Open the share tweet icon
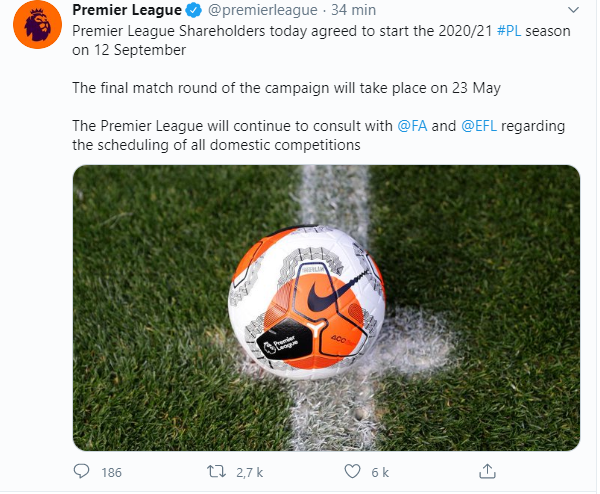 pos(487,471)
